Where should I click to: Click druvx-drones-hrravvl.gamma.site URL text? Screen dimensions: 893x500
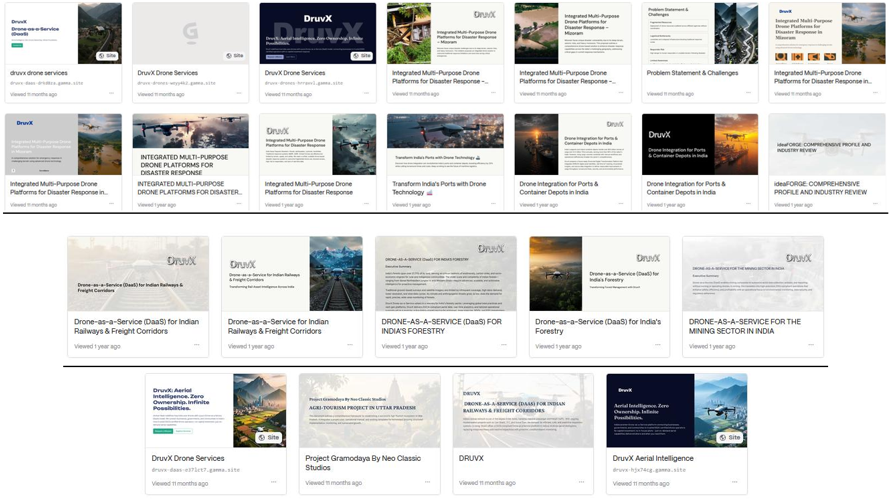(304, 83)
